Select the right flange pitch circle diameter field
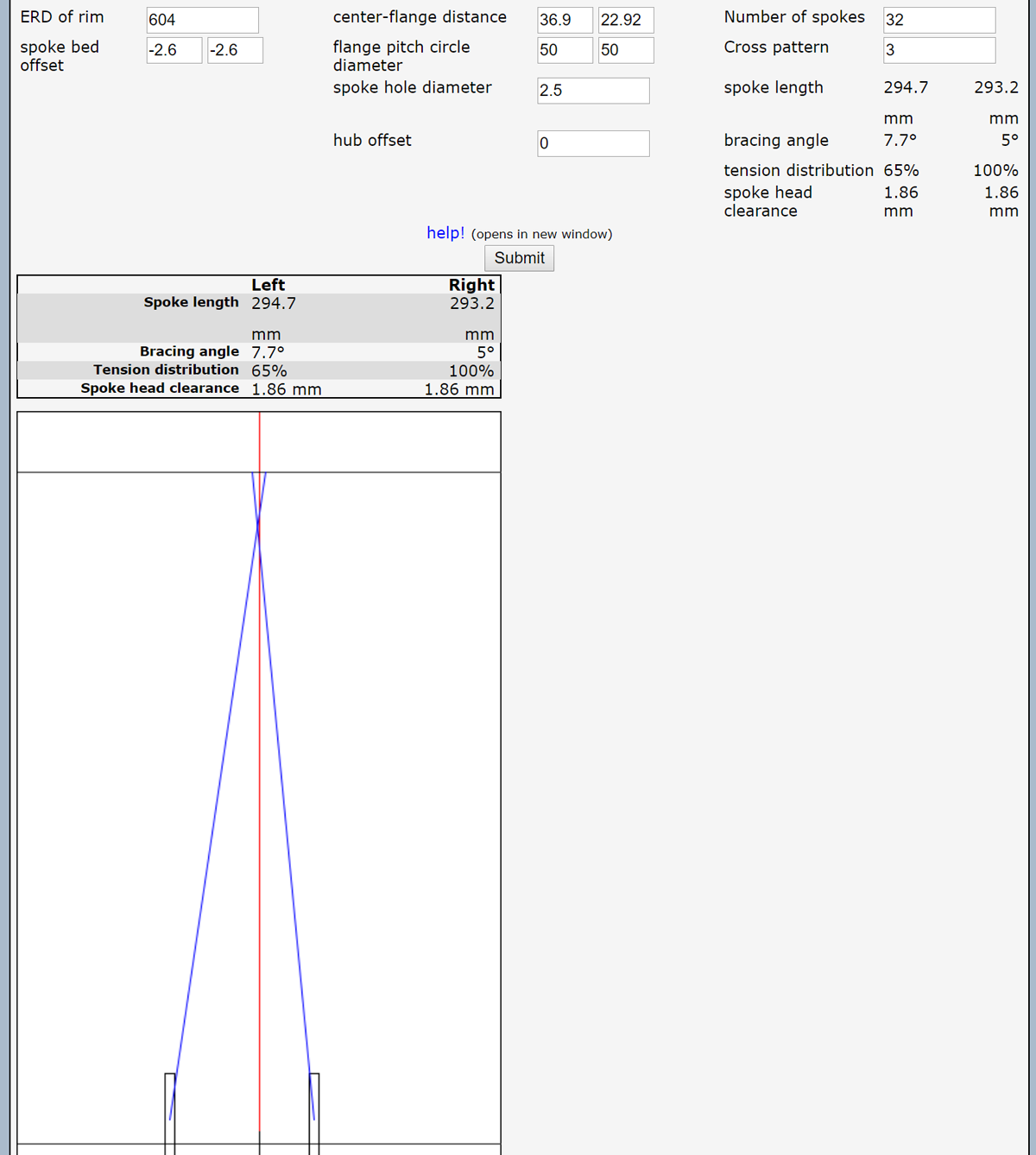 point(626,50)
